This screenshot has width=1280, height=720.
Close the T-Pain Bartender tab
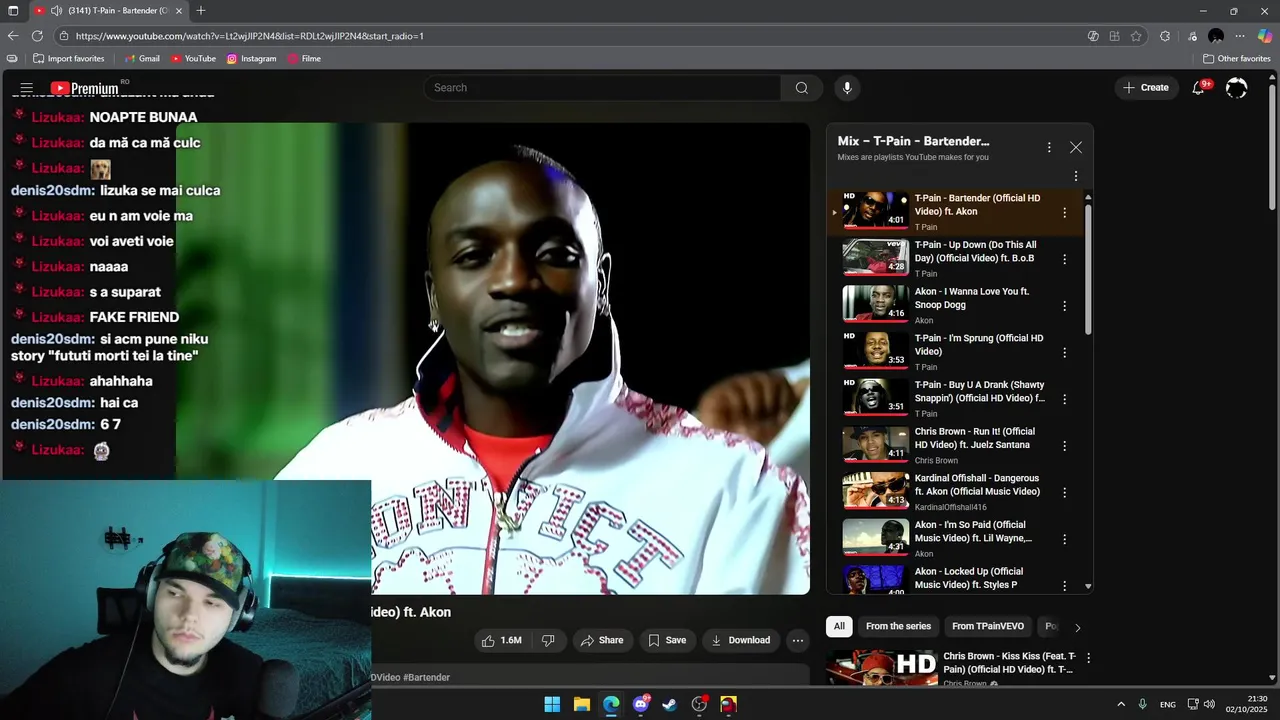(179, 11)
